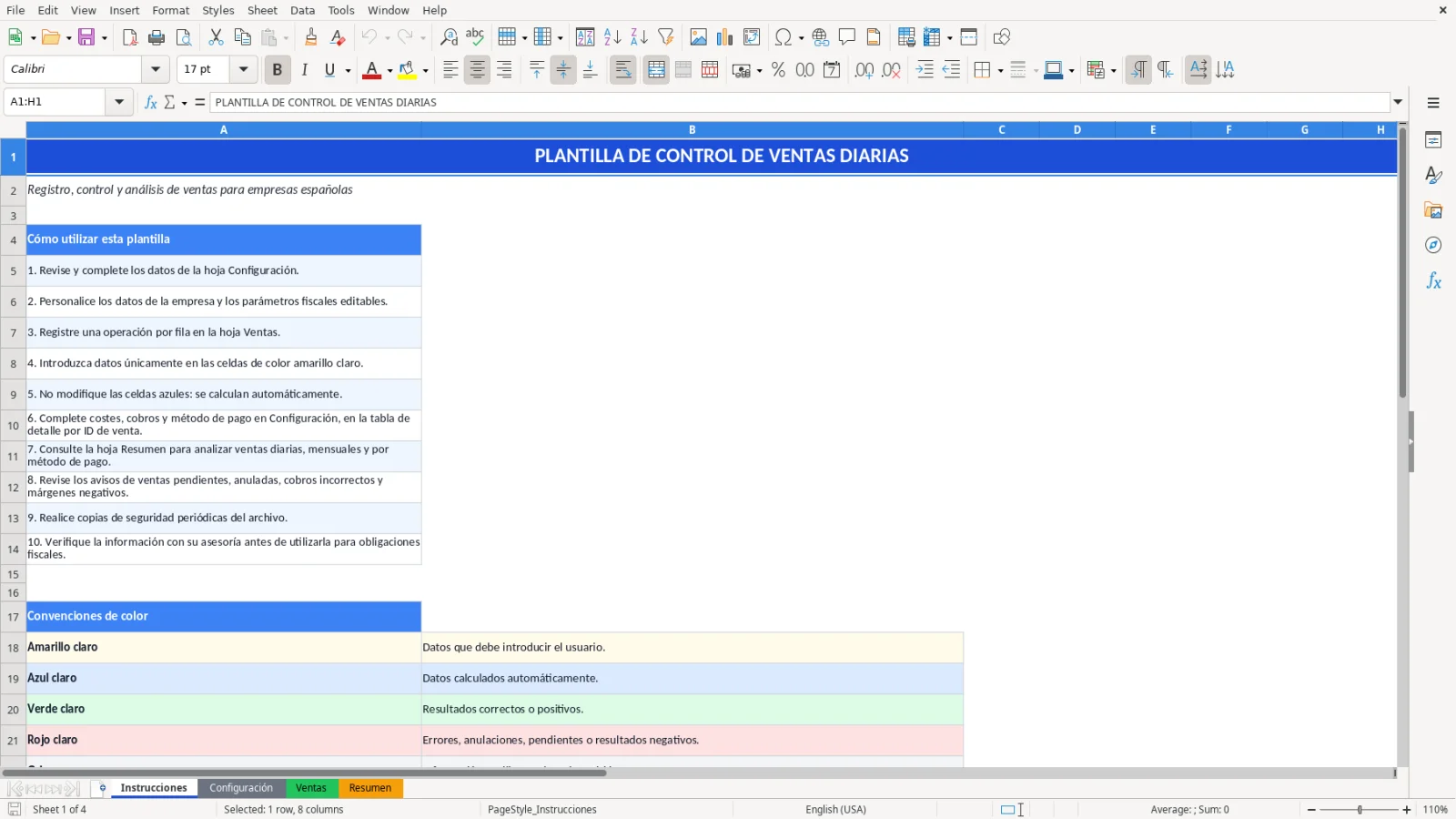Click the Cut scissors icon
The width and height of the screenshot is (1456, 819).
coord(216,37)
